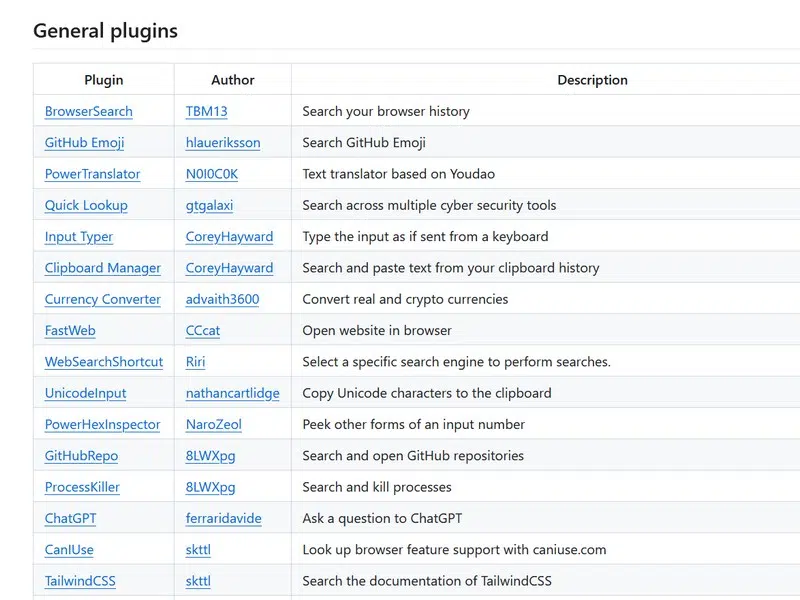Image resolution: width=800 pixels, height=600 pixels.
Task: Open advaith3600's author profile
Action: click(222, 299)
